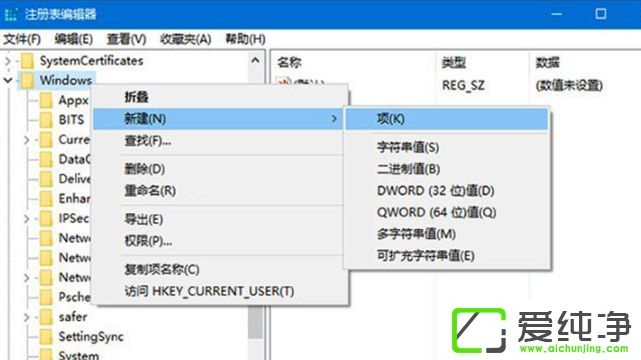
Task: Click the SystemCertificates folder icon
Action: click(27, 61)
